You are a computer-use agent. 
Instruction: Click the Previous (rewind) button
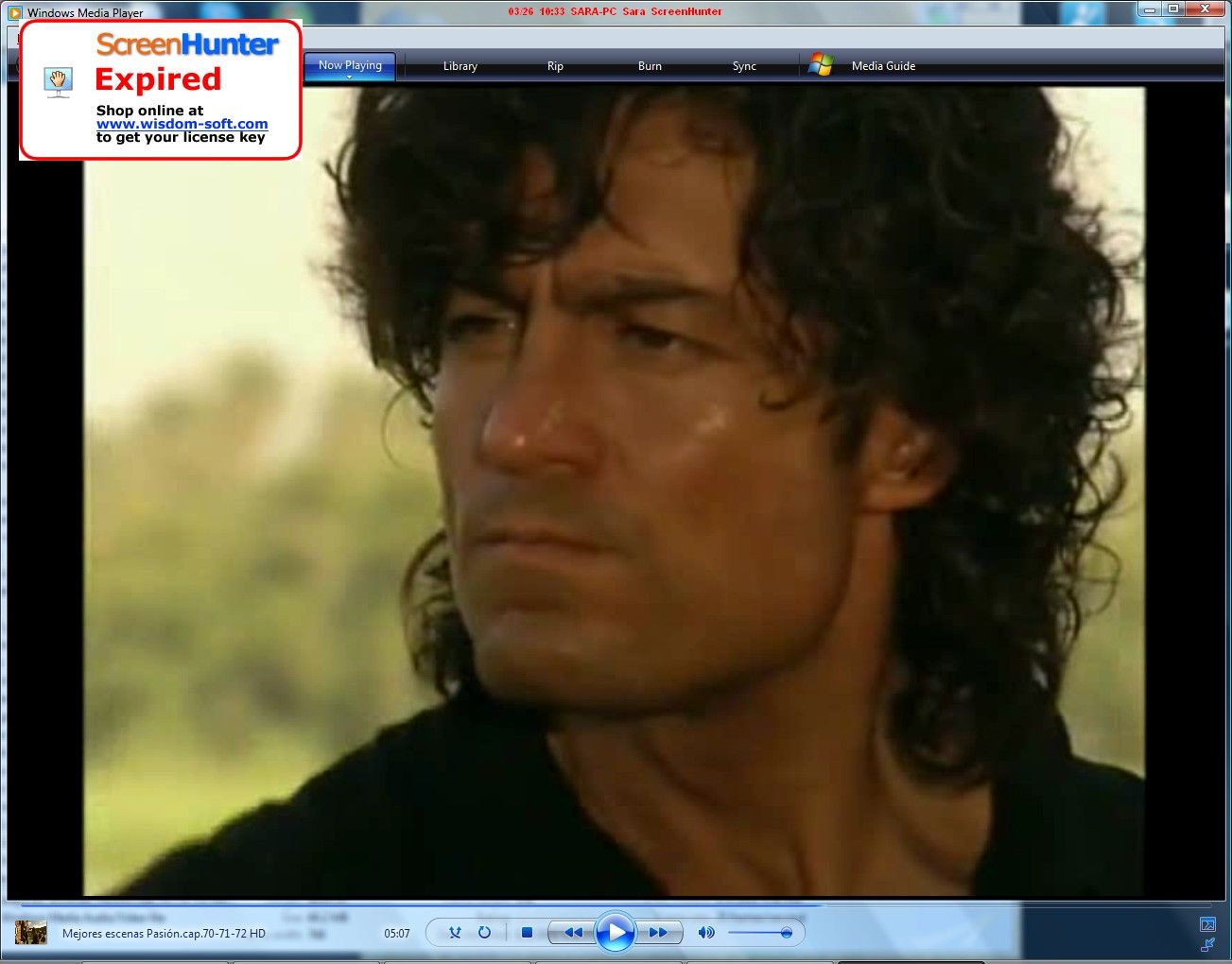573,933
